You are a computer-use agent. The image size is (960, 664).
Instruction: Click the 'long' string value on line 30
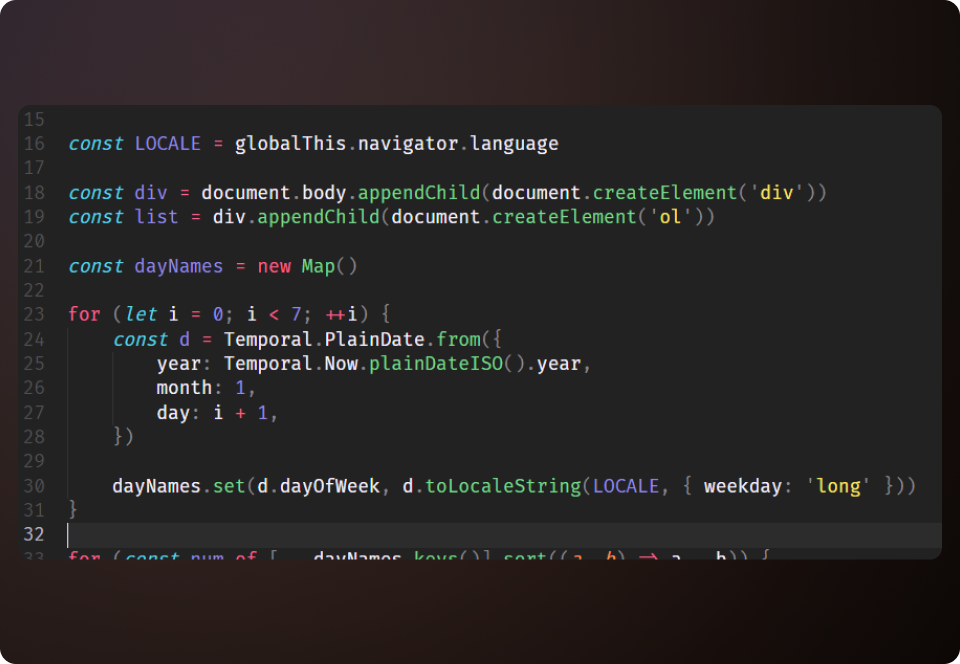pos(838,486)
